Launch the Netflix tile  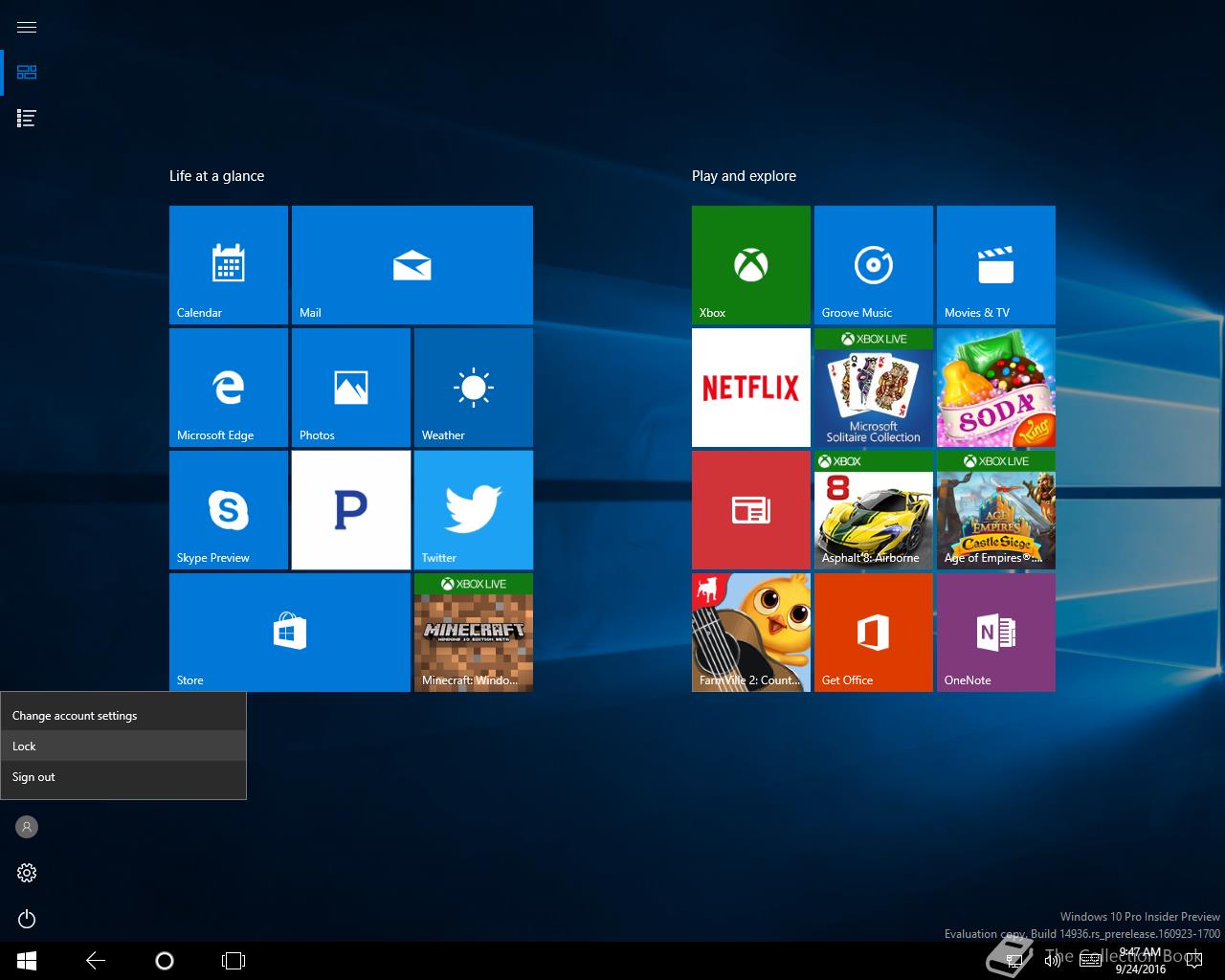[x=751, y=388]
